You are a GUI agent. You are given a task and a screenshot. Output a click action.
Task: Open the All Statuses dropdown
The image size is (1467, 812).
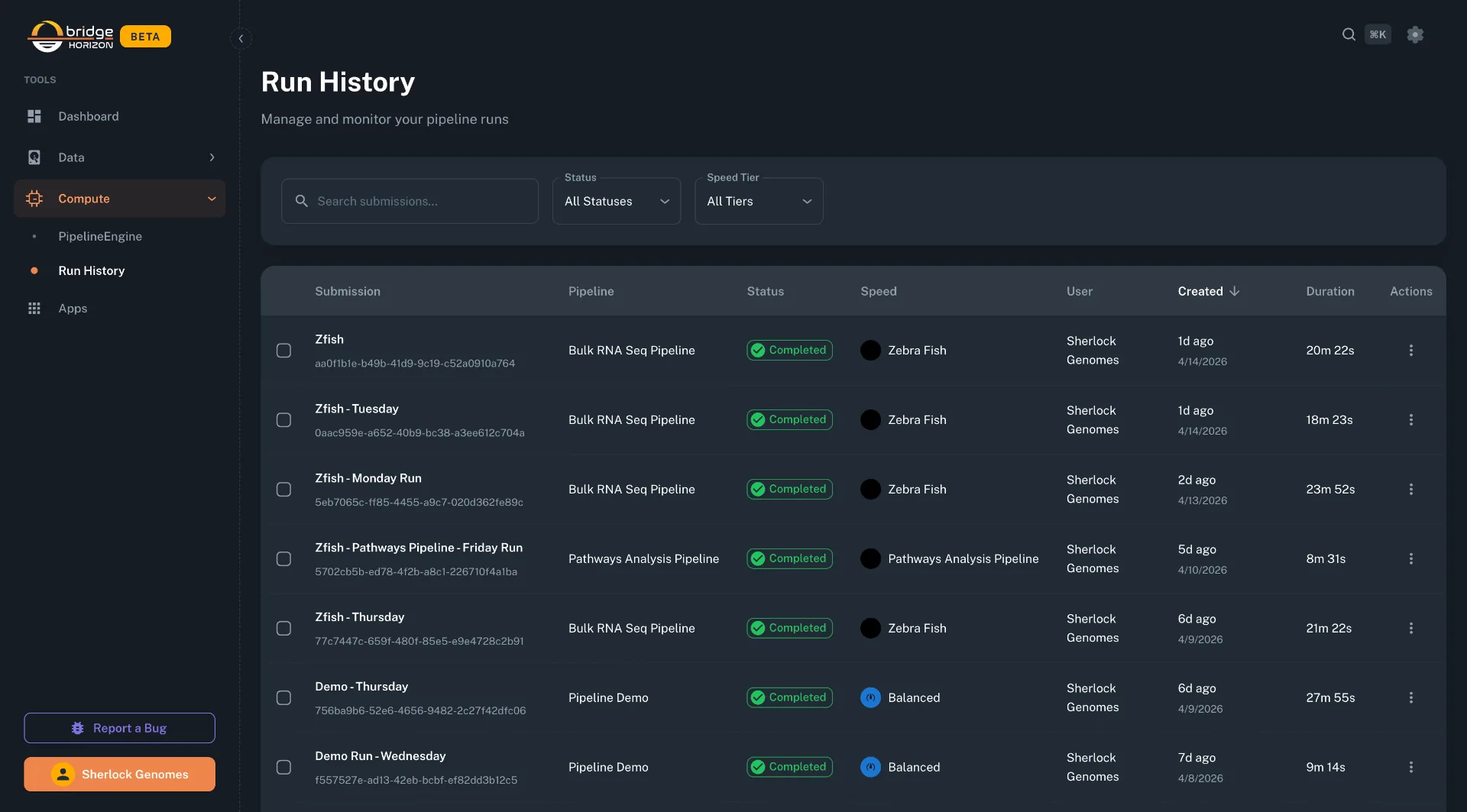(x=617, y=201)
